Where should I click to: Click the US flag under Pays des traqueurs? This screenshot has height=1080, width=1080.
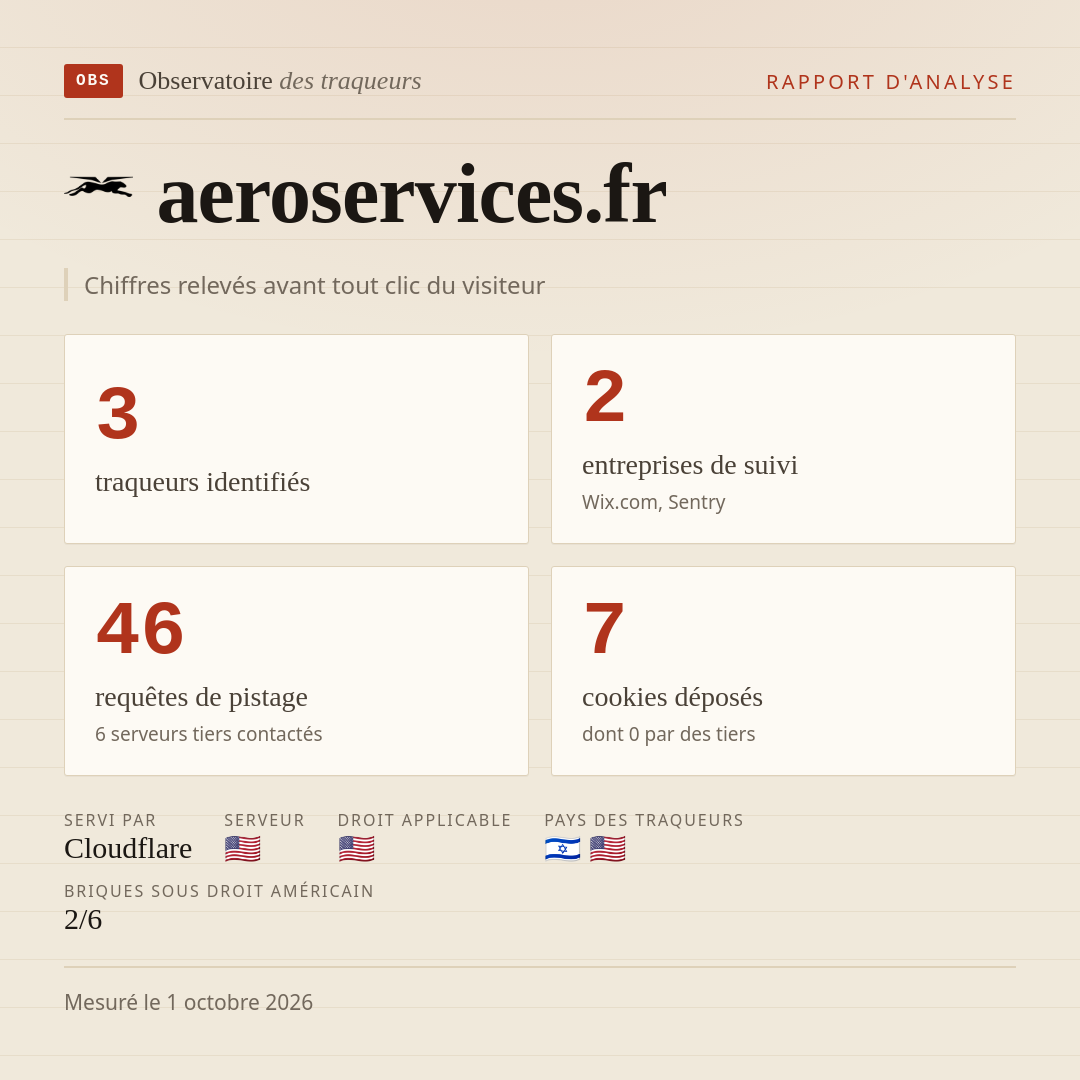pyautogui.click(x=608, y=849)
